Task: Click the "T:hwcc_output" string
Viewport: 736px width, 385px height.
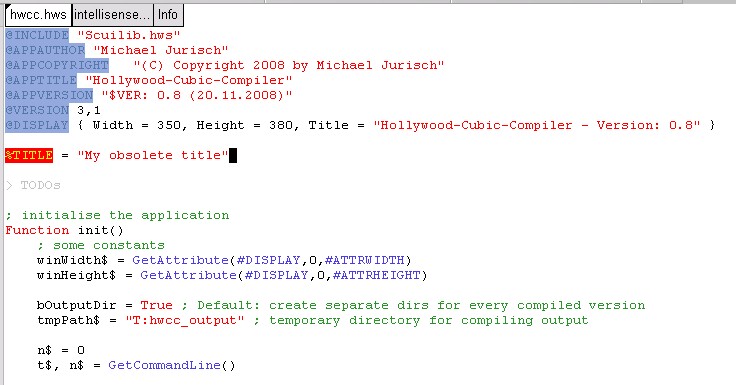Action: coord(184,321)
